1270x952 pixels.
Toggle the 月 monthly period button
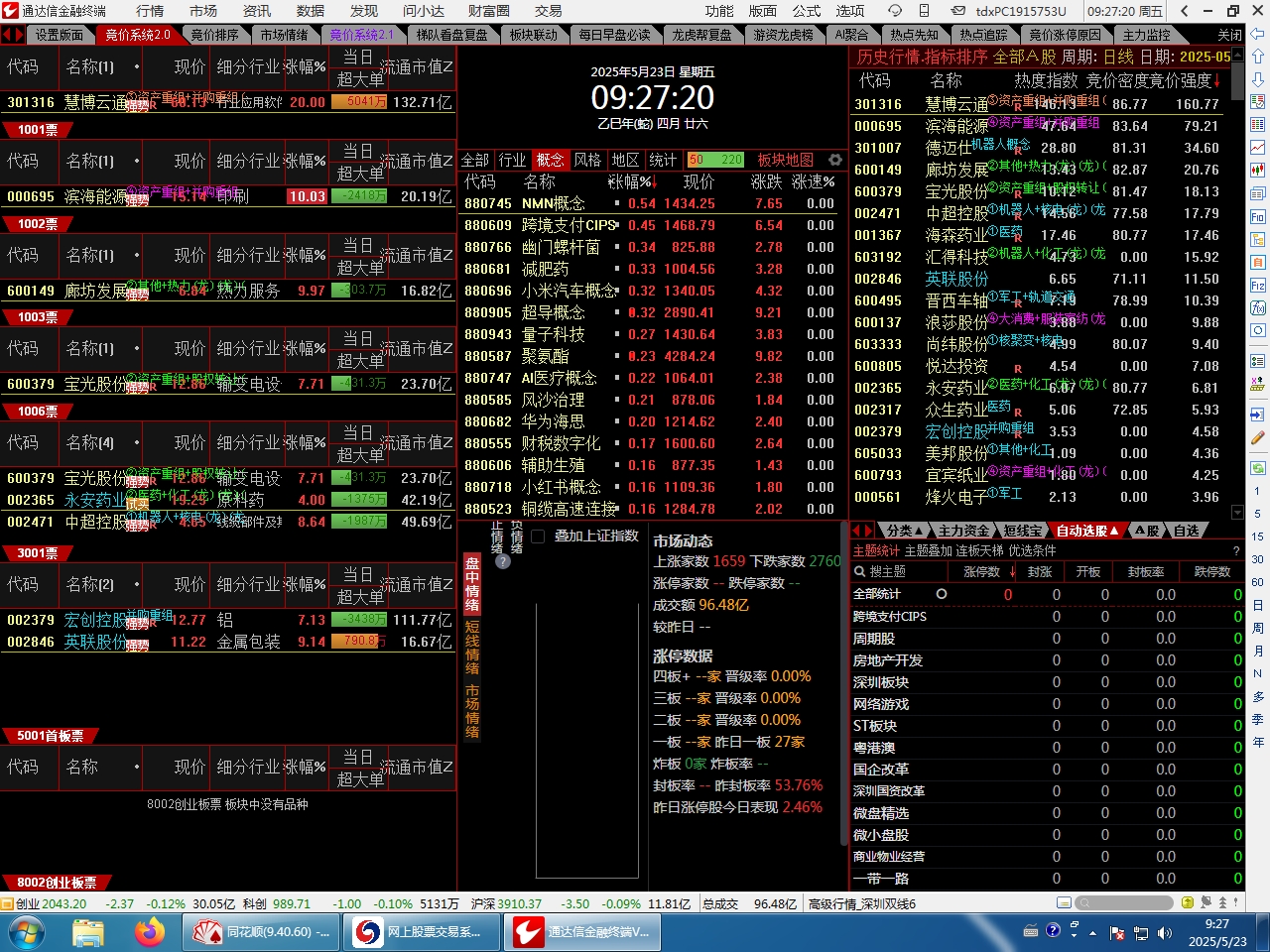coord(1258,651)
